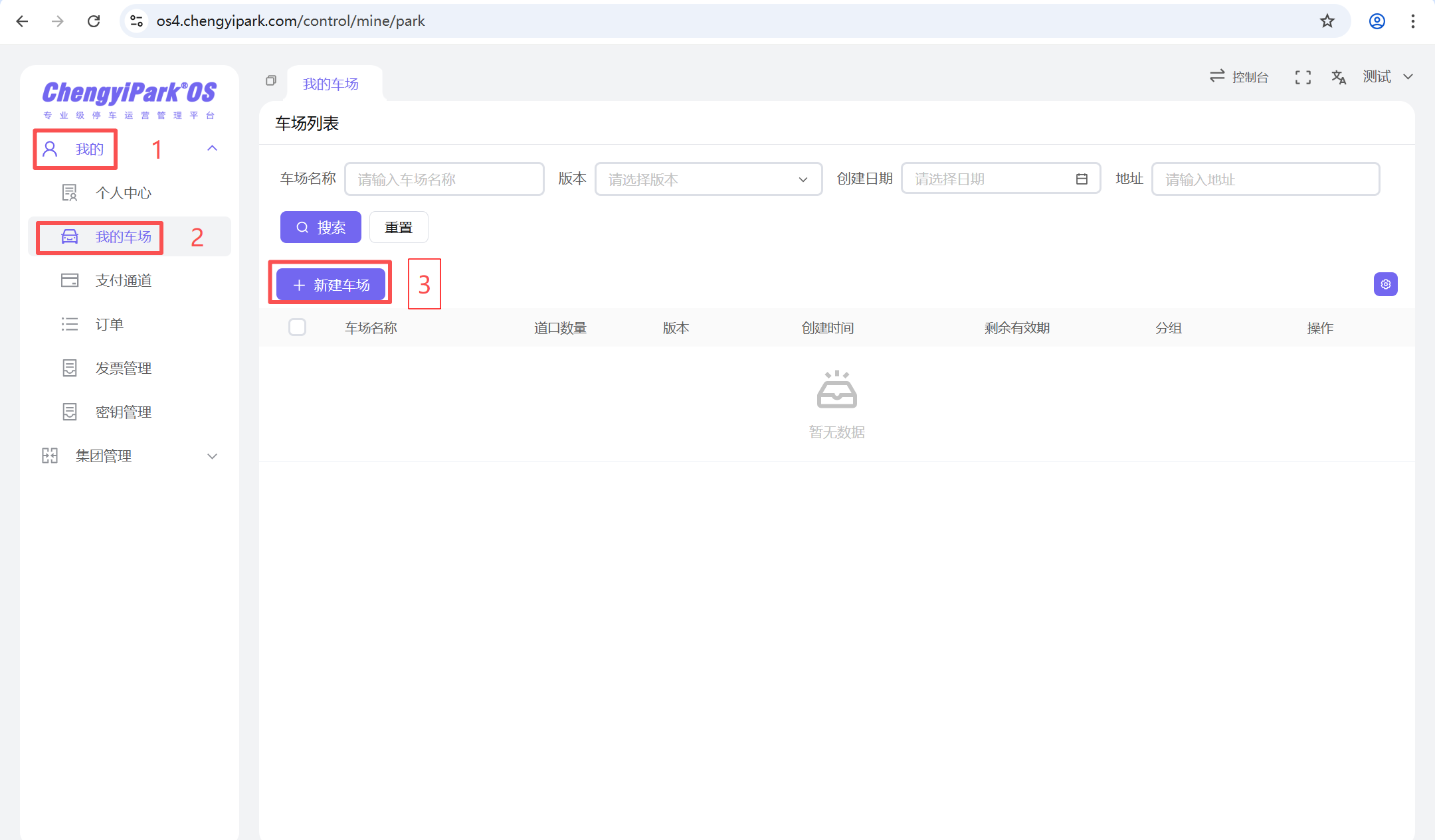This screenshot has height=840, width=1435.
Task: Open the Chrome profile icon
Action: click(x=1377, y=21)
